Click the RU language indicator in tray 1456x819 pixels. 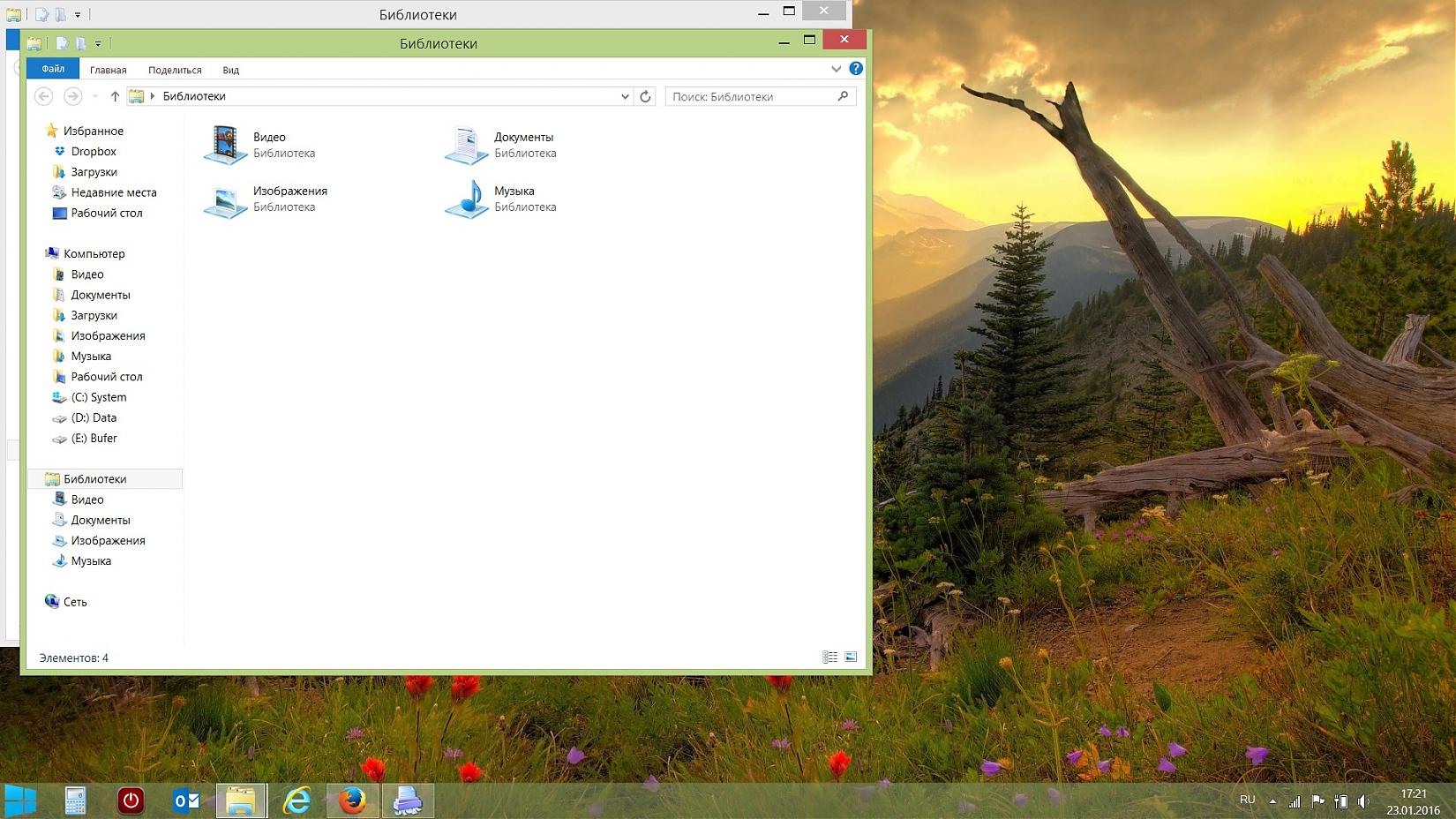pos(1247,800)
